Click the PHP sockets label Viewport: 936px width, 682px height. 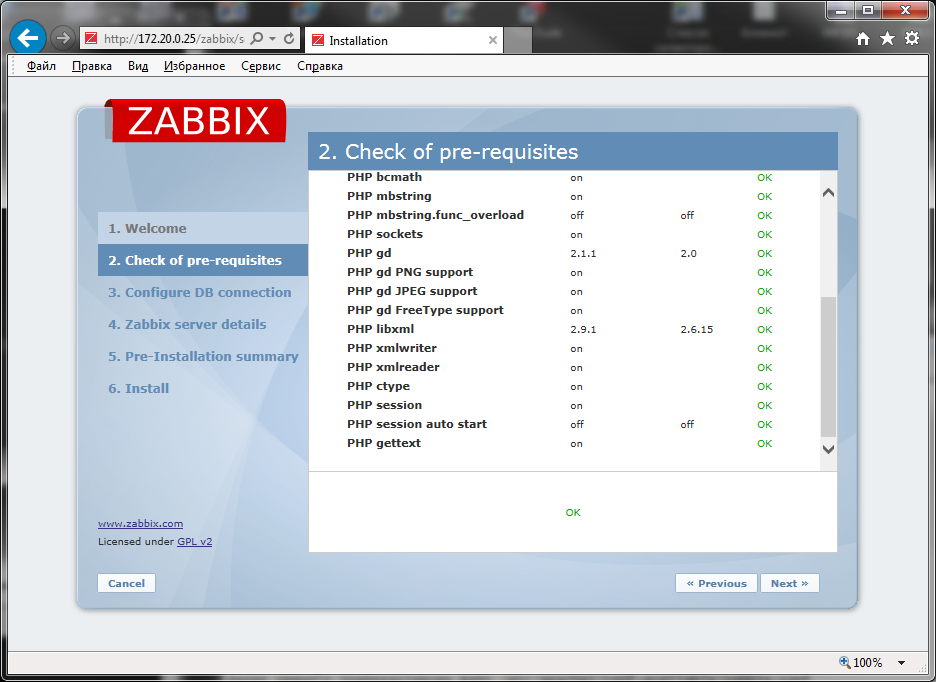[385, 234]
